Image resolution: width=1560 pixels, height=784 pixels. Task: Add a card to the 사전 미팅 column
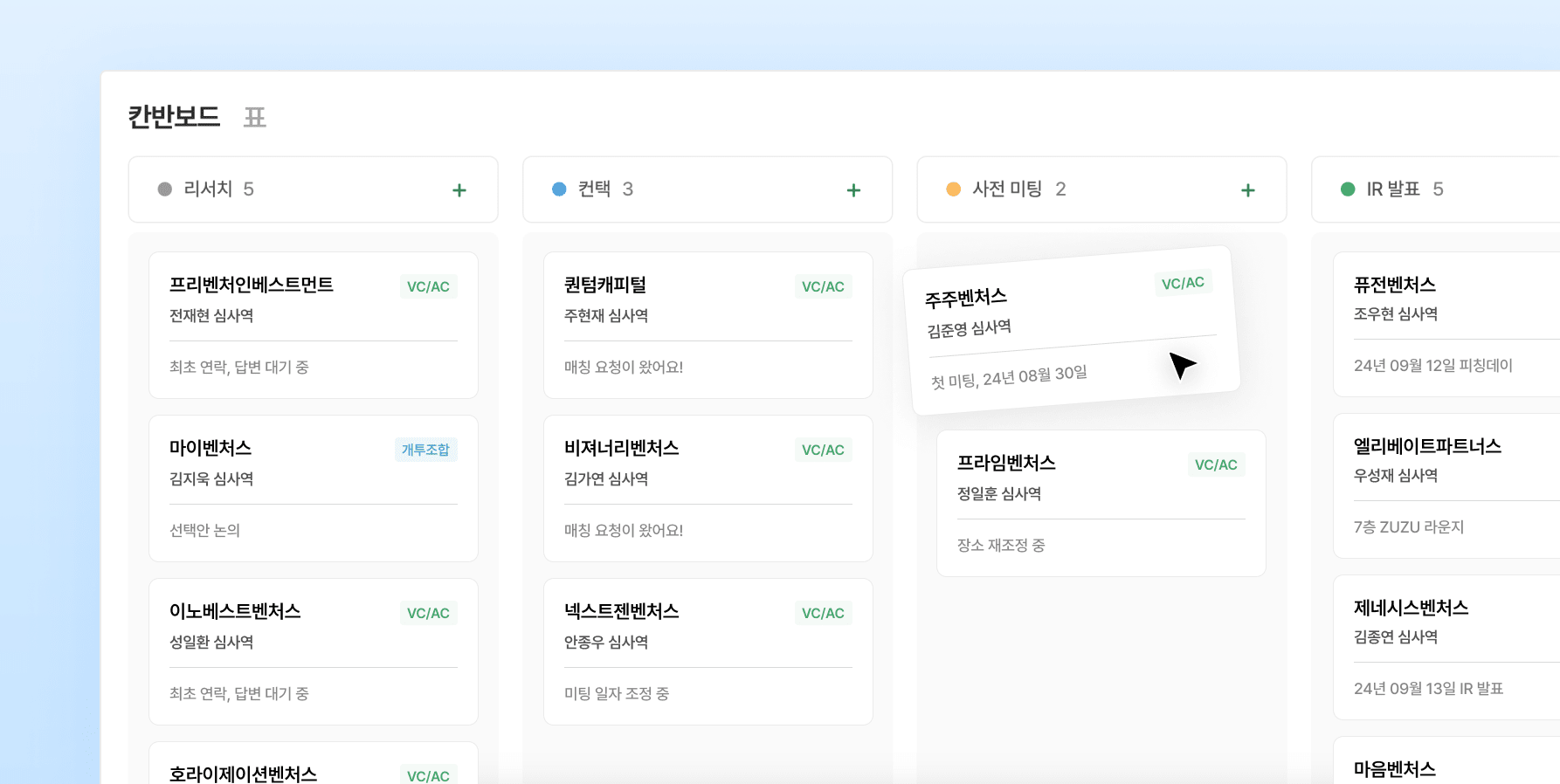tap(1248, 189)
